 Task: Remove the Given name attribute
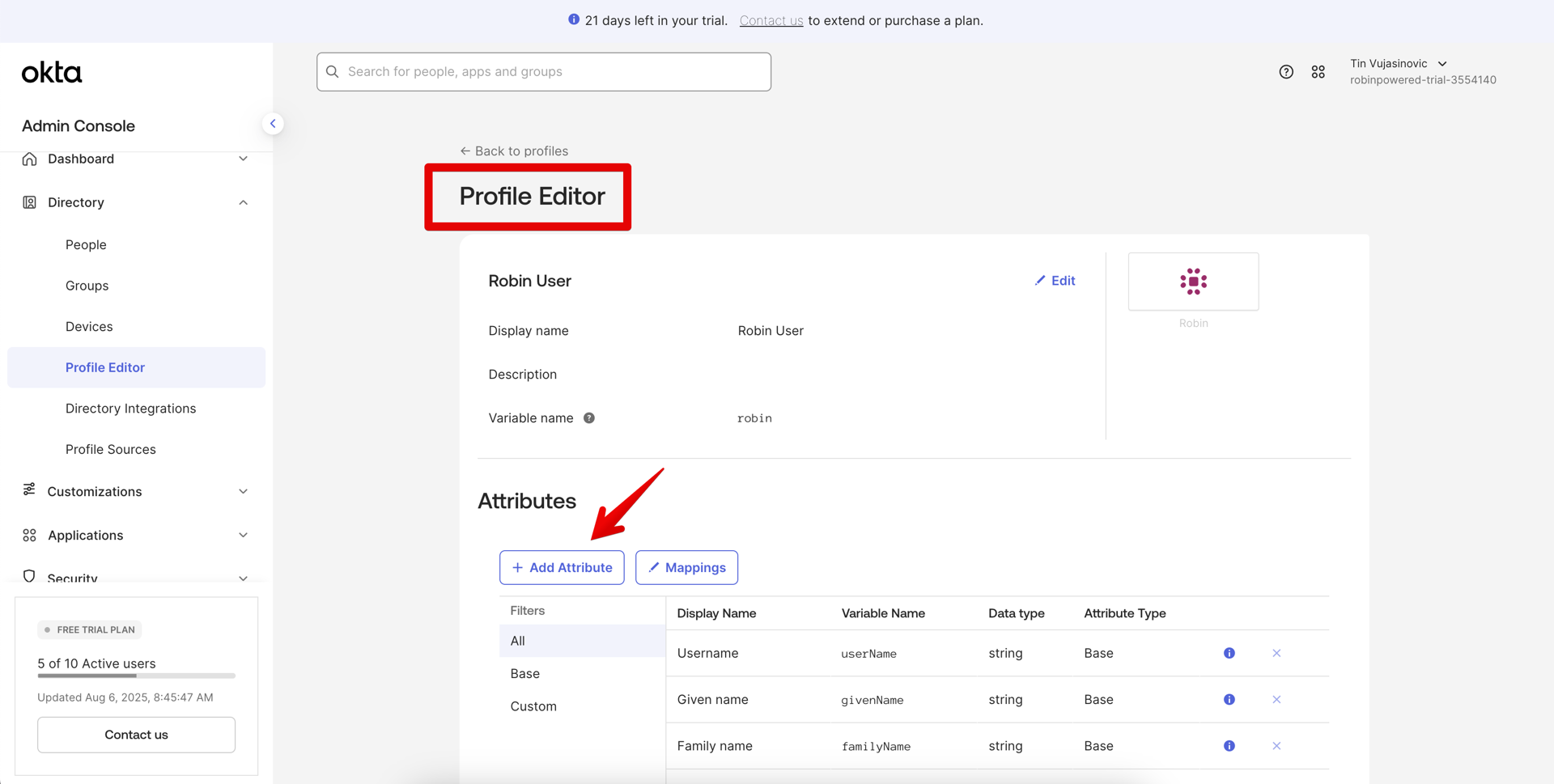(x=1276, y=699)
